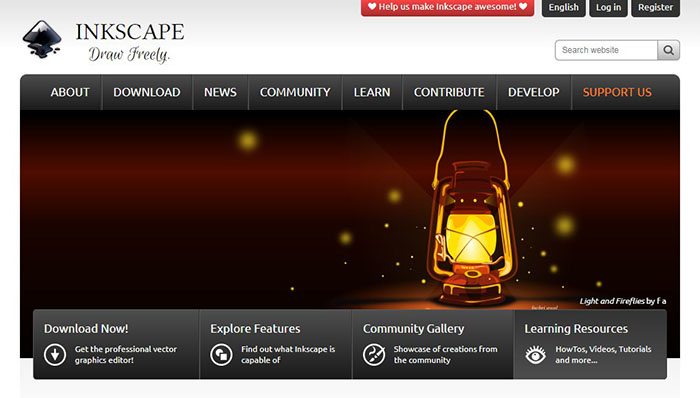700x398 pixels.
Task: Open the English language selector
Action: pos(563,8)
